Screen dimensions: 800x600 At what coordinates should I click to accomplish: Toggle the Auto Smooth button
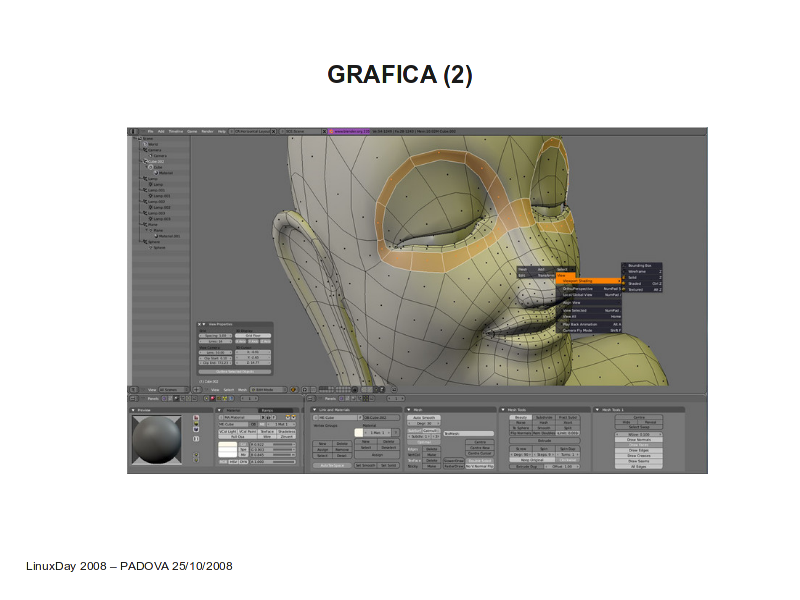(424, 417)
